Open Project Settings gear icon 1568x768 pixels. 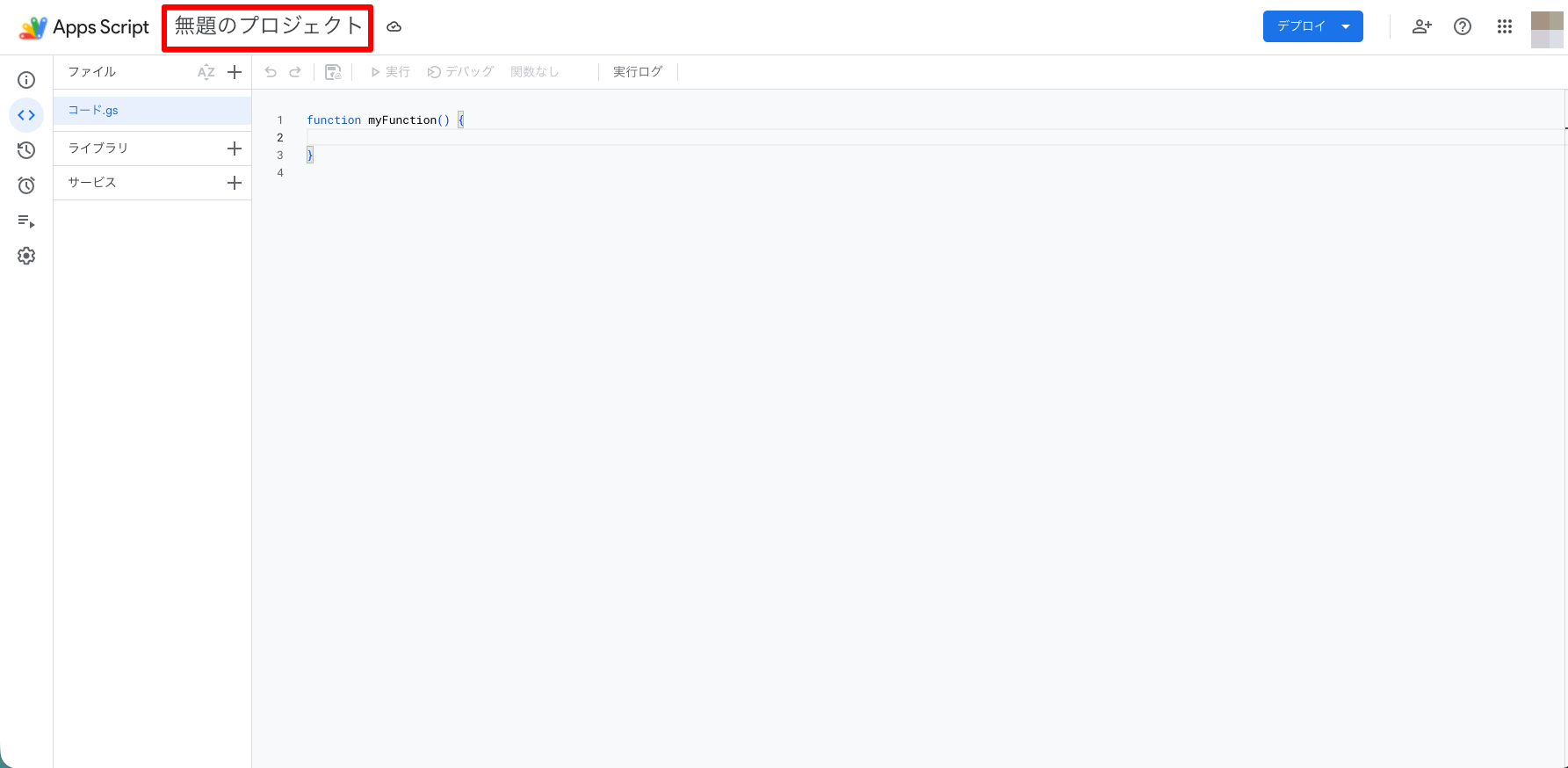click(26, 256)
